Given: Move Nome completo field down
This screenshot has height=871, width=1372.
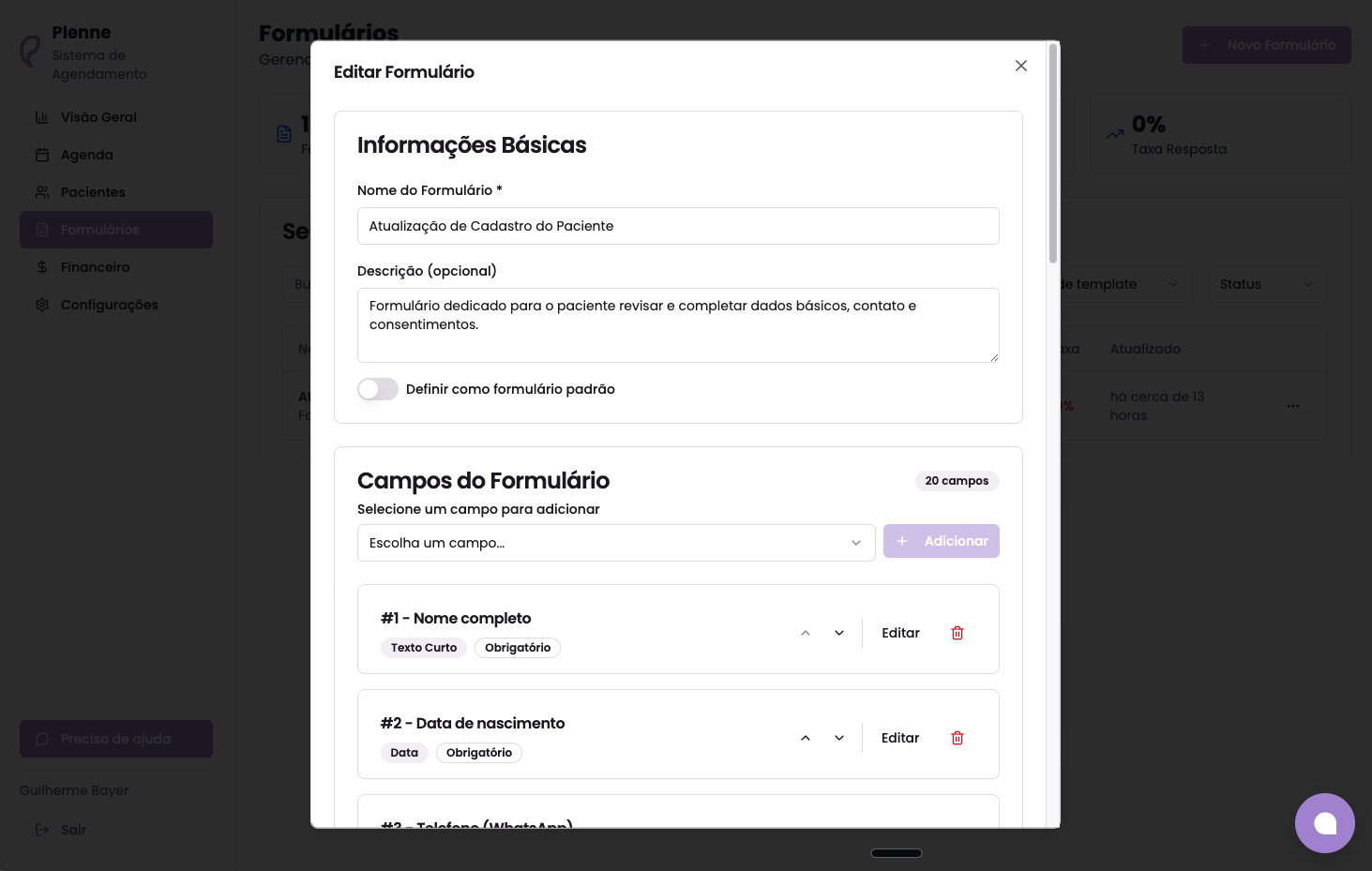Looking at the screenshot, I should pos(839,633).
